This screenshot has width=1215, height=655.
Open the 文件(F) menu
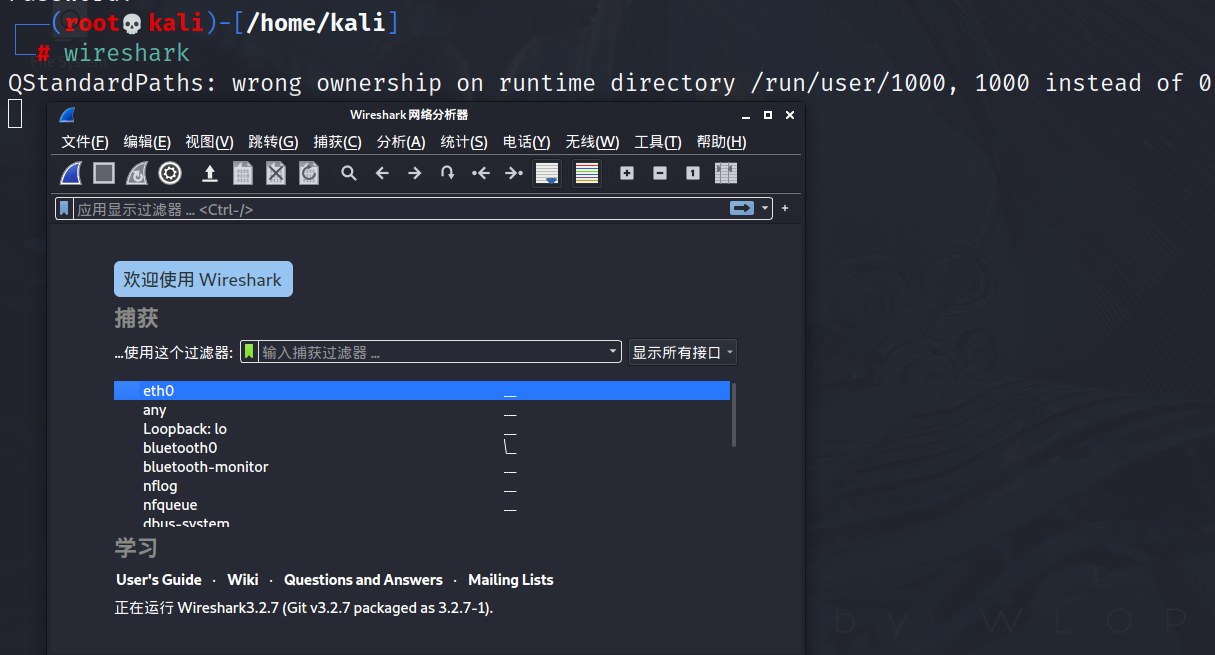85,142
